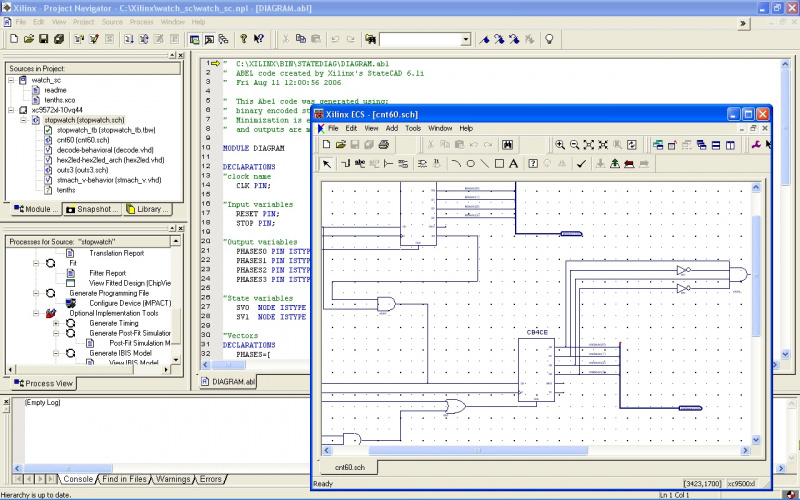Switch to the Snapshot view tab
The image size is (800, 500).
coord(92,209)
